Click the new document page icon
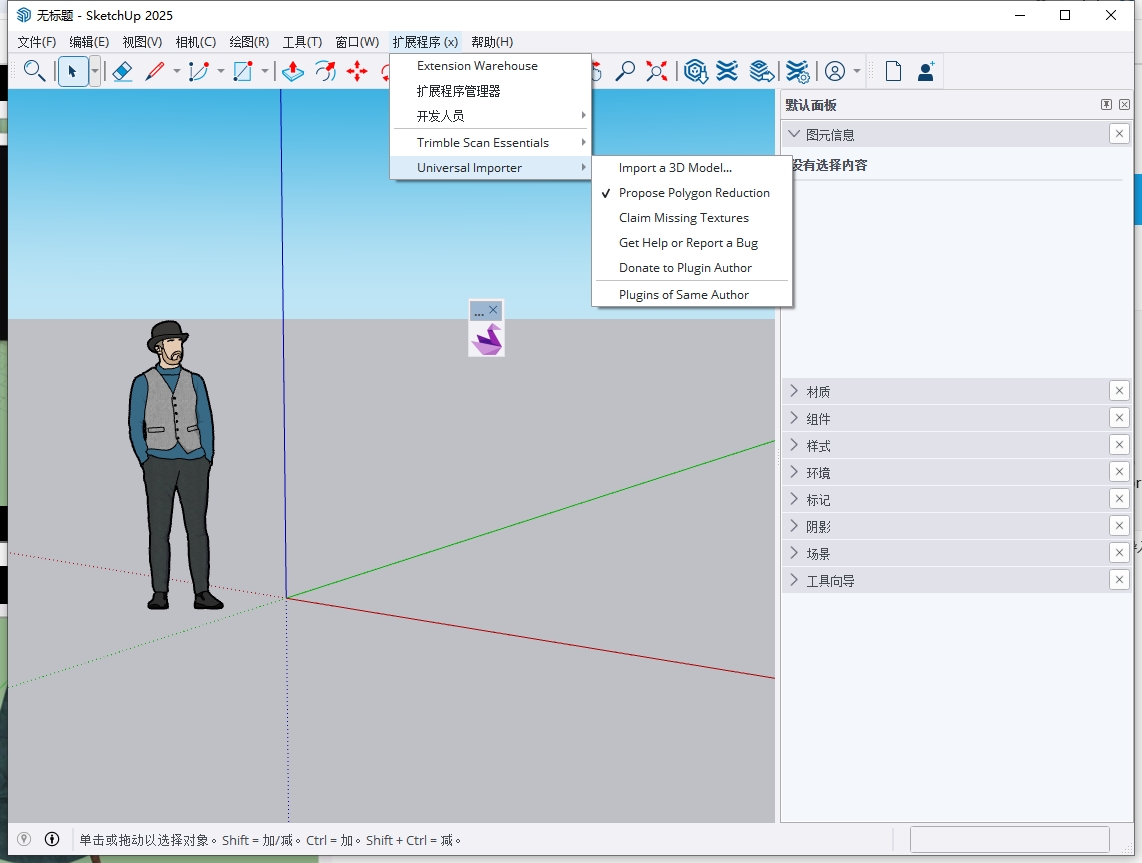This screenshot has height=863, width=1142. tap(893, 71)
